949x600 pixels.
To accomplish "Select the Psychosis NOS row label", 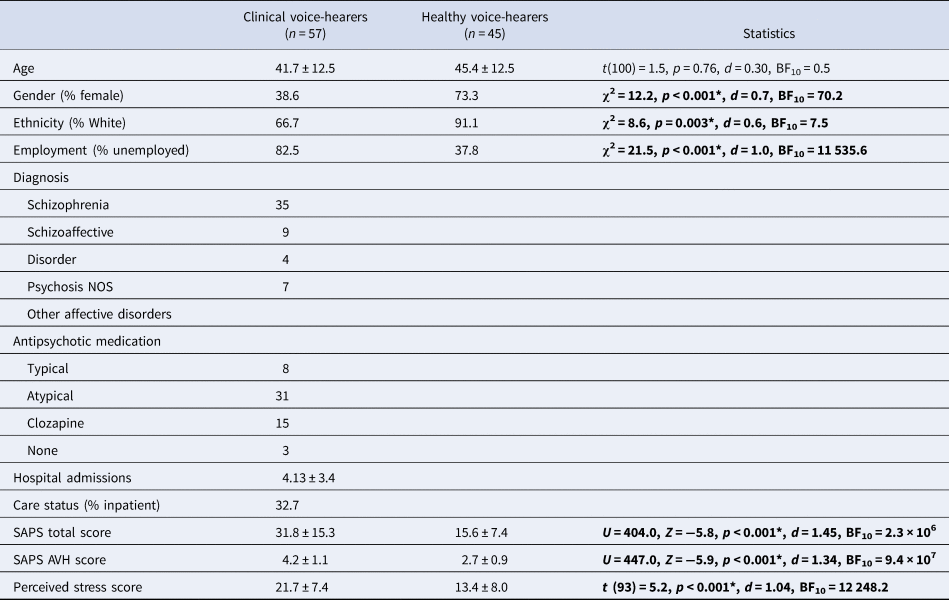I will [x=70, y=287].
